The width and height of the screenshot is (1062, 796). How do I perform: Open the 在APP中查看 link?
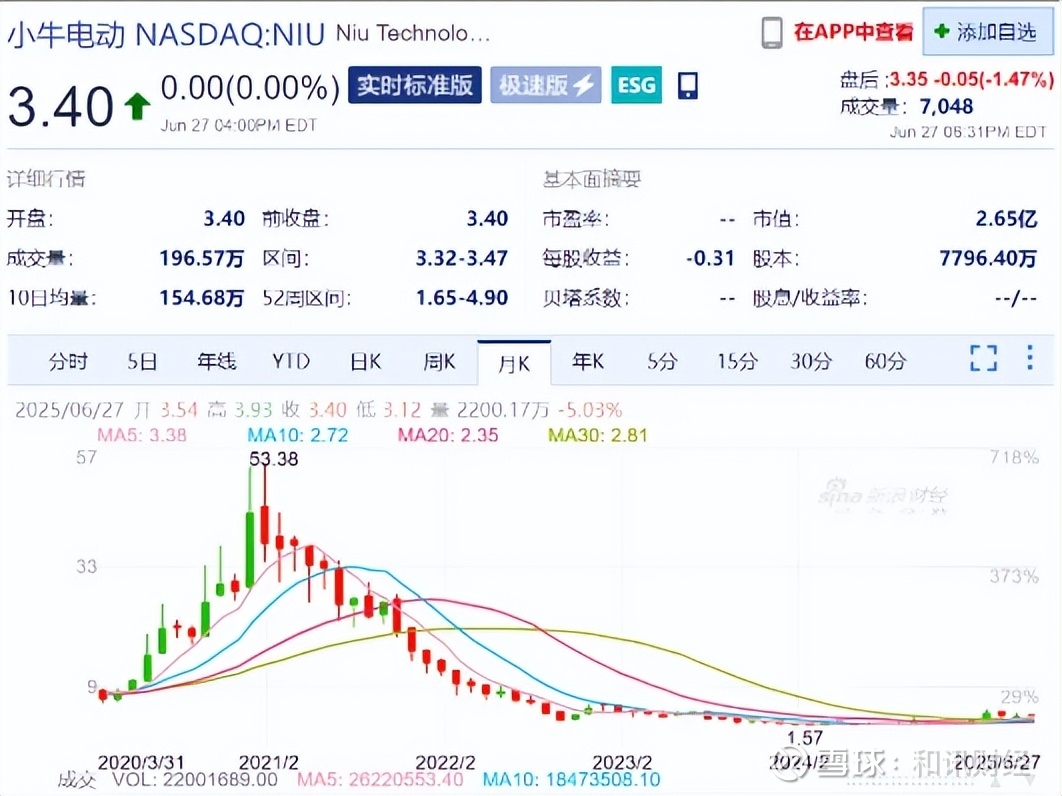tap(853, 32)
